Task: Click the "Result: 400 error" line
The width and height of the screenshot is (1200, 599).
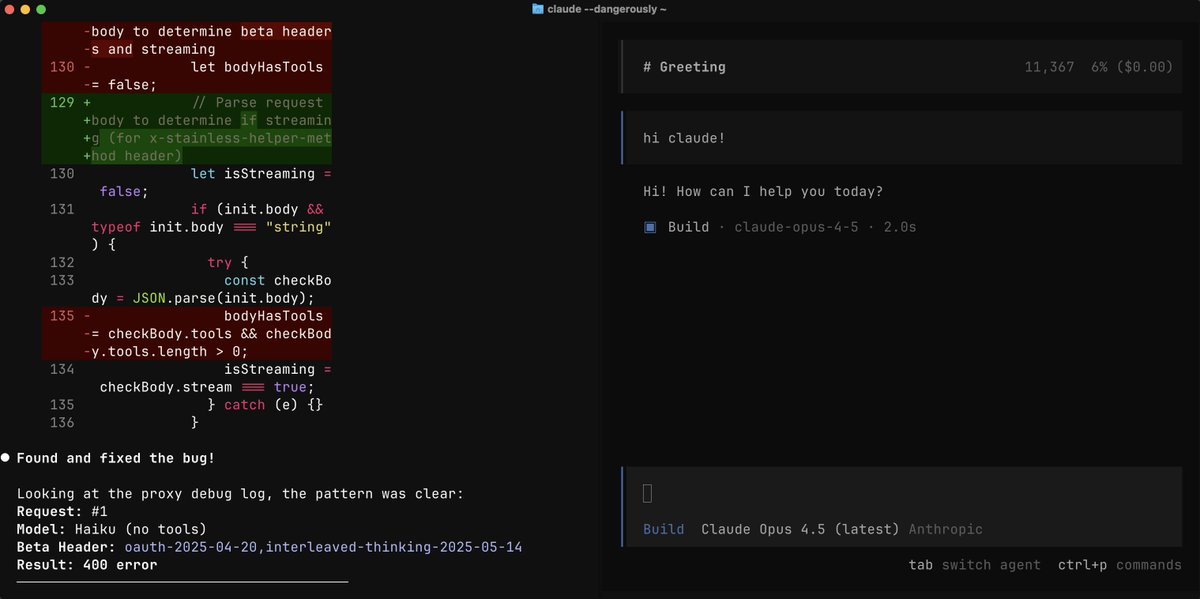Action: 87,565
